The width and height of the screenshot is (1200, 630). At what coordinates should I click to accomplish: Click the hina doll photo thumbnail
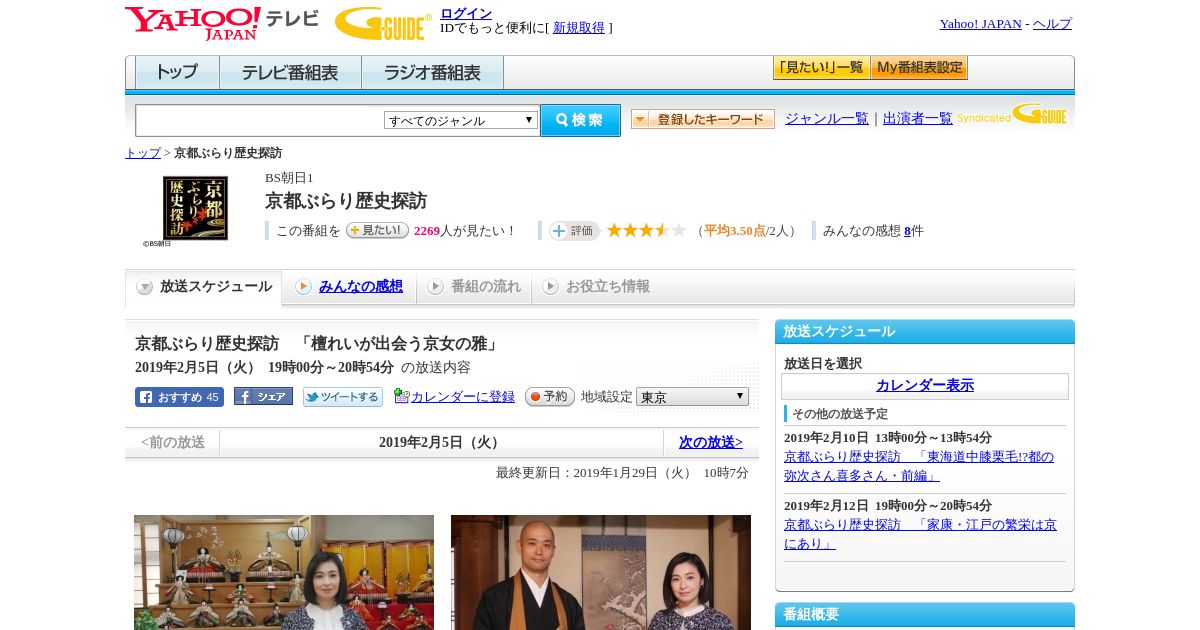pos(284,572)
